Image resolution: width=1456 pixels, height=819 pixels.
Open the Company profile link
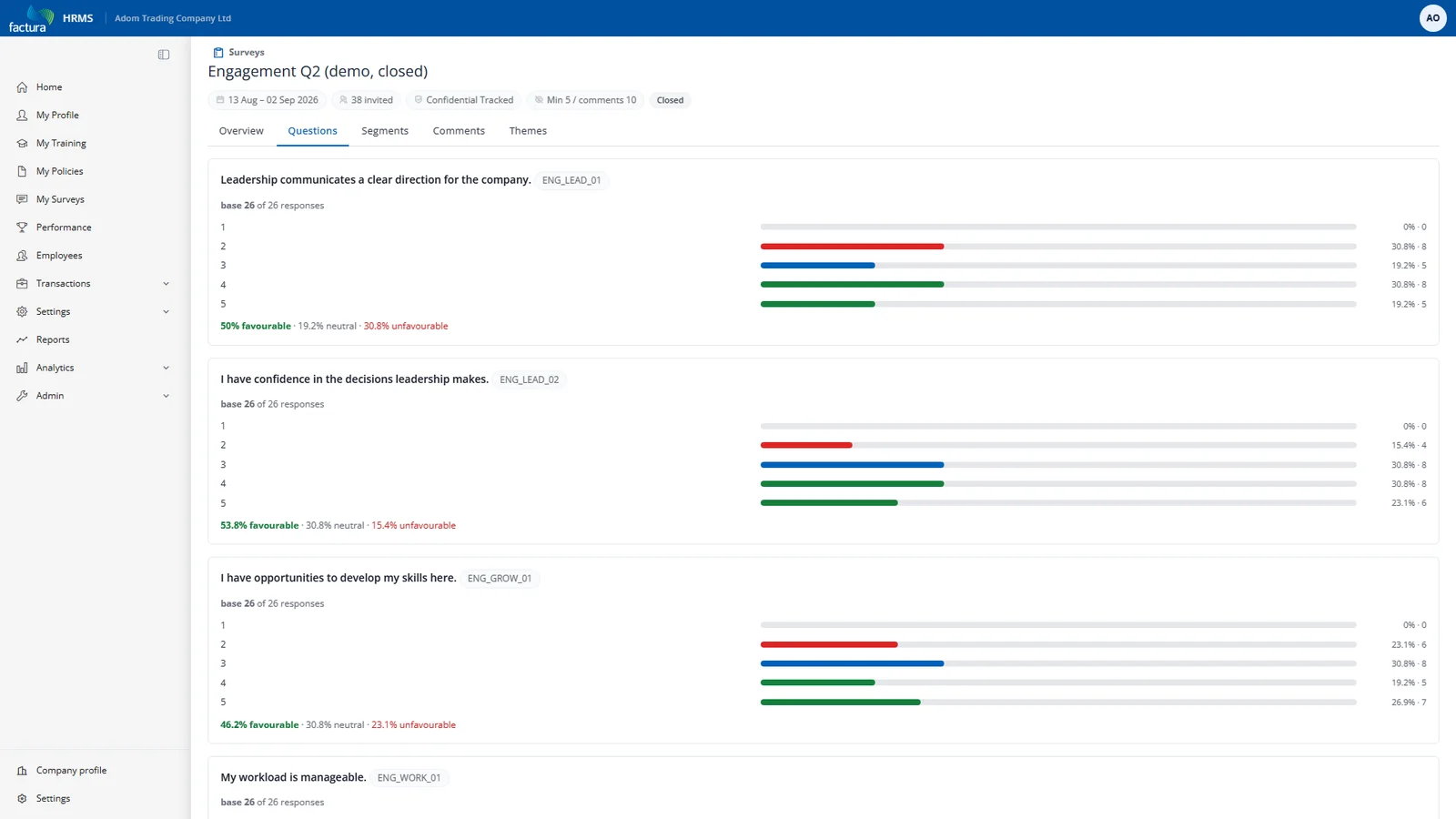pyautogui.click(x=71, y=771)
